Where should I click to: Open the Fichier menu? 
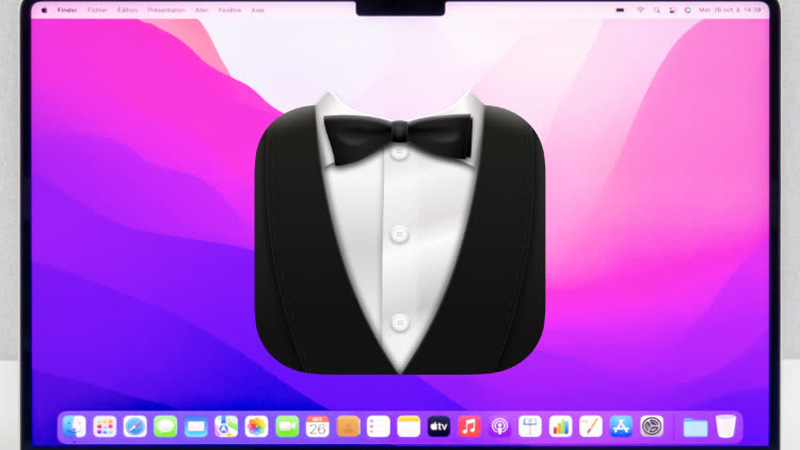click(x=97, y=10)
